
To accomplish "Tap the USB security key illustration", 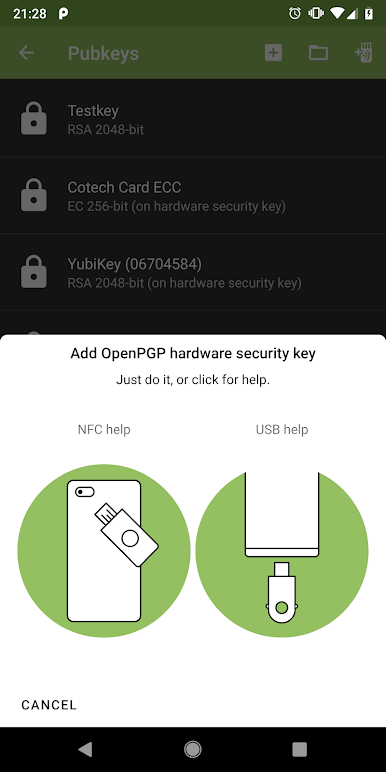I will (x=282, y=550).
